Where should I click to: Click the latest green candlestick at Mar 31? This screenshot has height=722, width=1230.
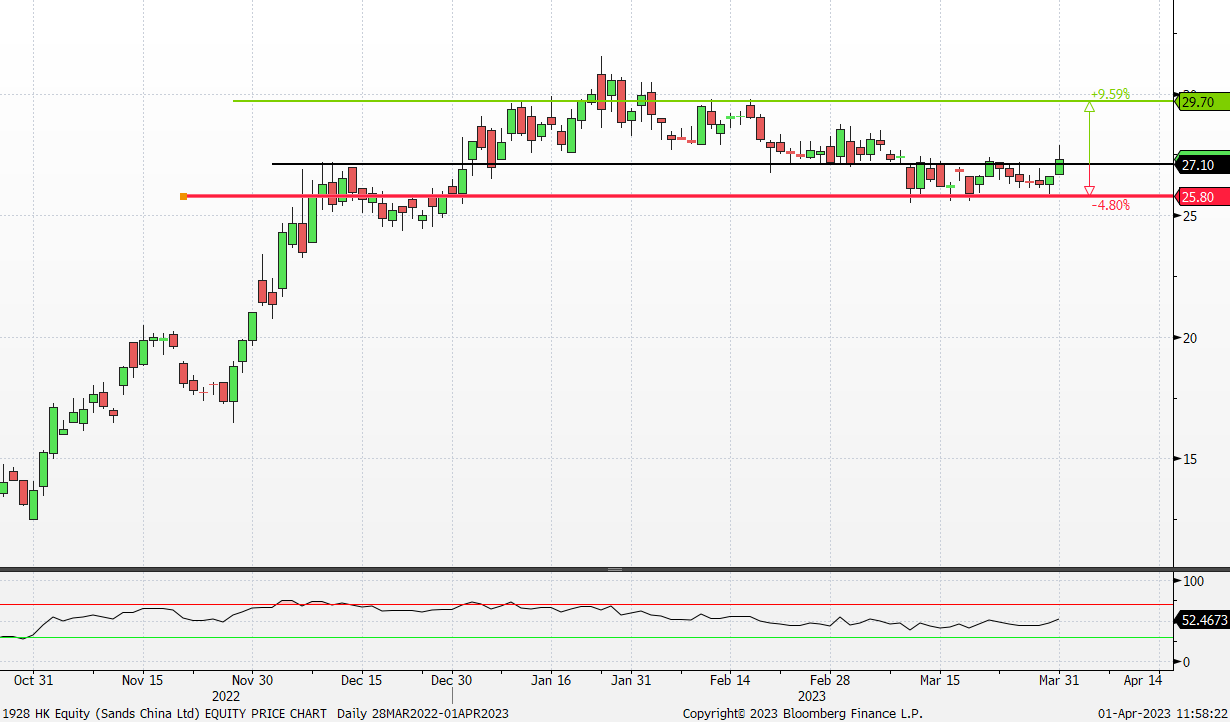(1060, 166)
